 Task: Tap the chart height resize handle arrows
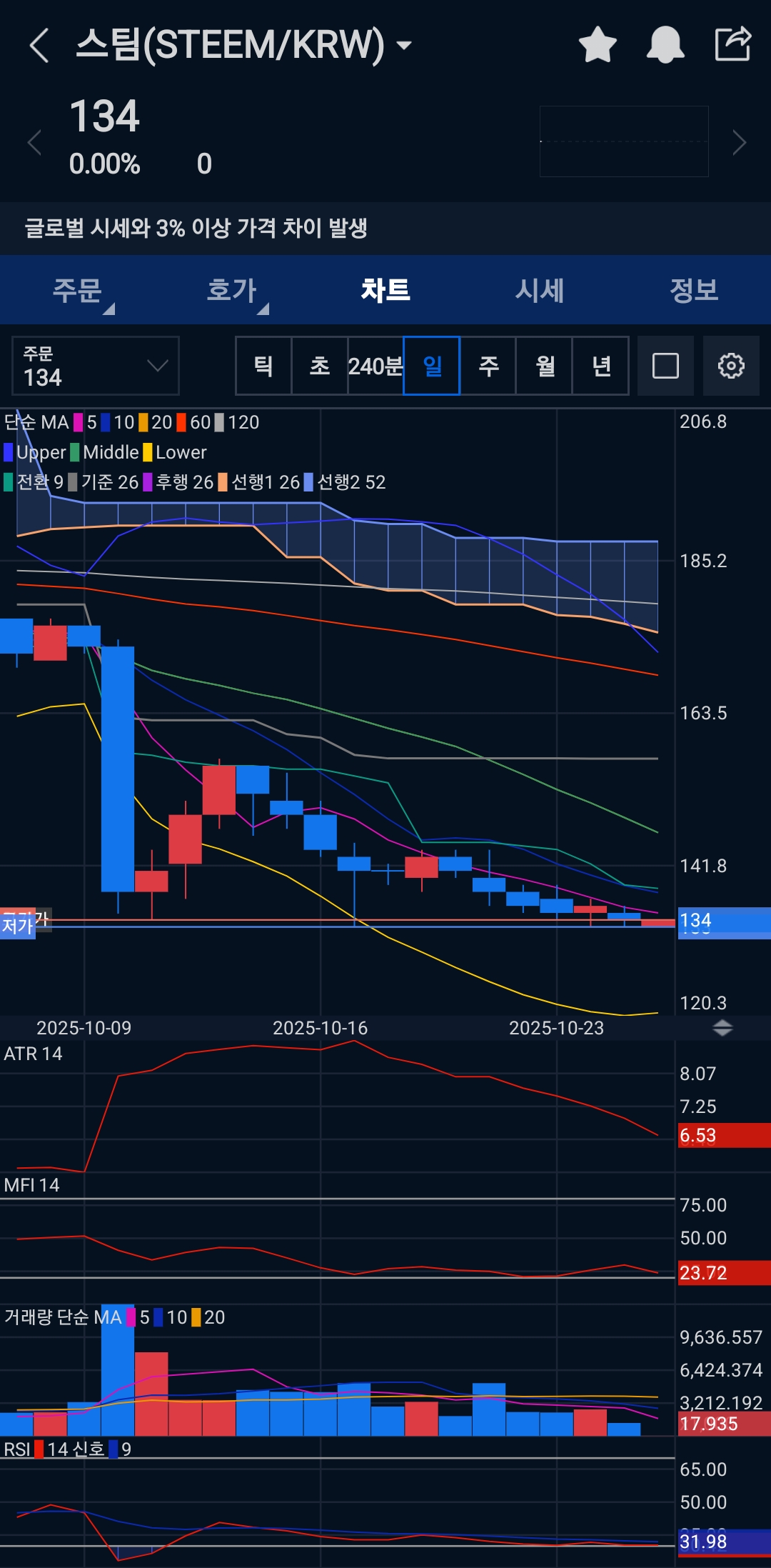pyautogui.click(x=723, y=1028)
